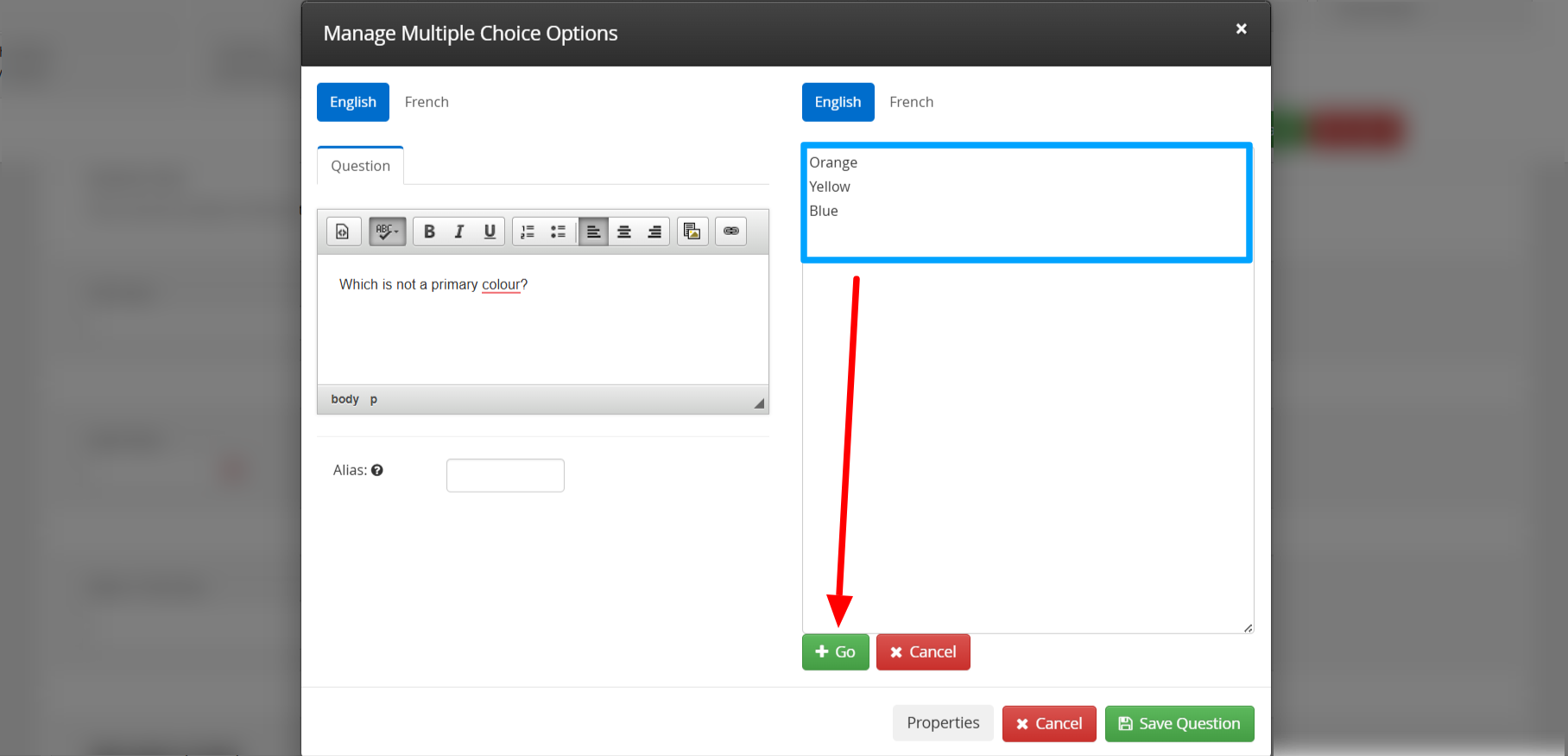Toggle underline formatting

coord(490,232)
